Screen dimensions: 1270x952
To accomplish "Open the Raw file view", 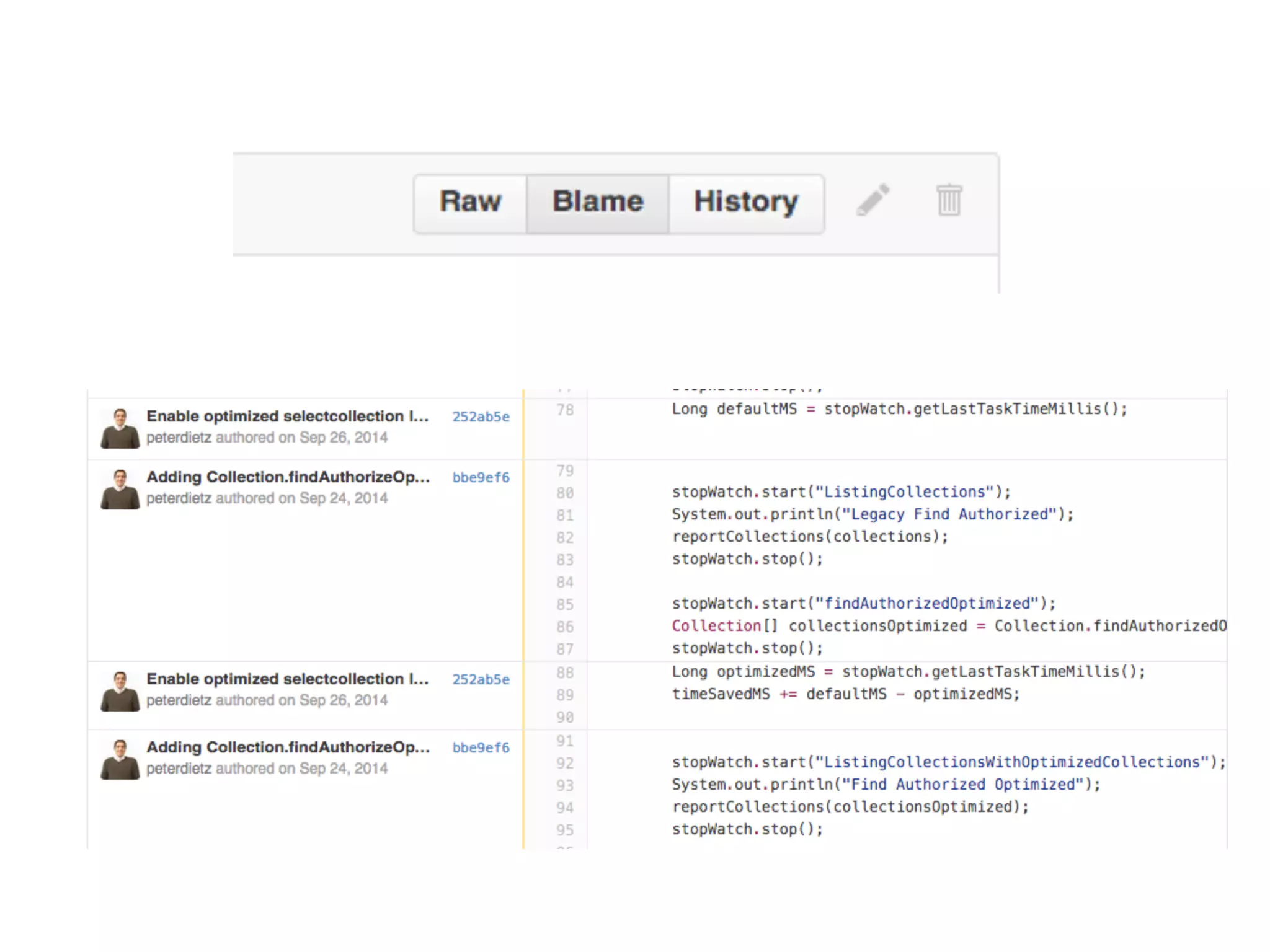I will point(470,202).
